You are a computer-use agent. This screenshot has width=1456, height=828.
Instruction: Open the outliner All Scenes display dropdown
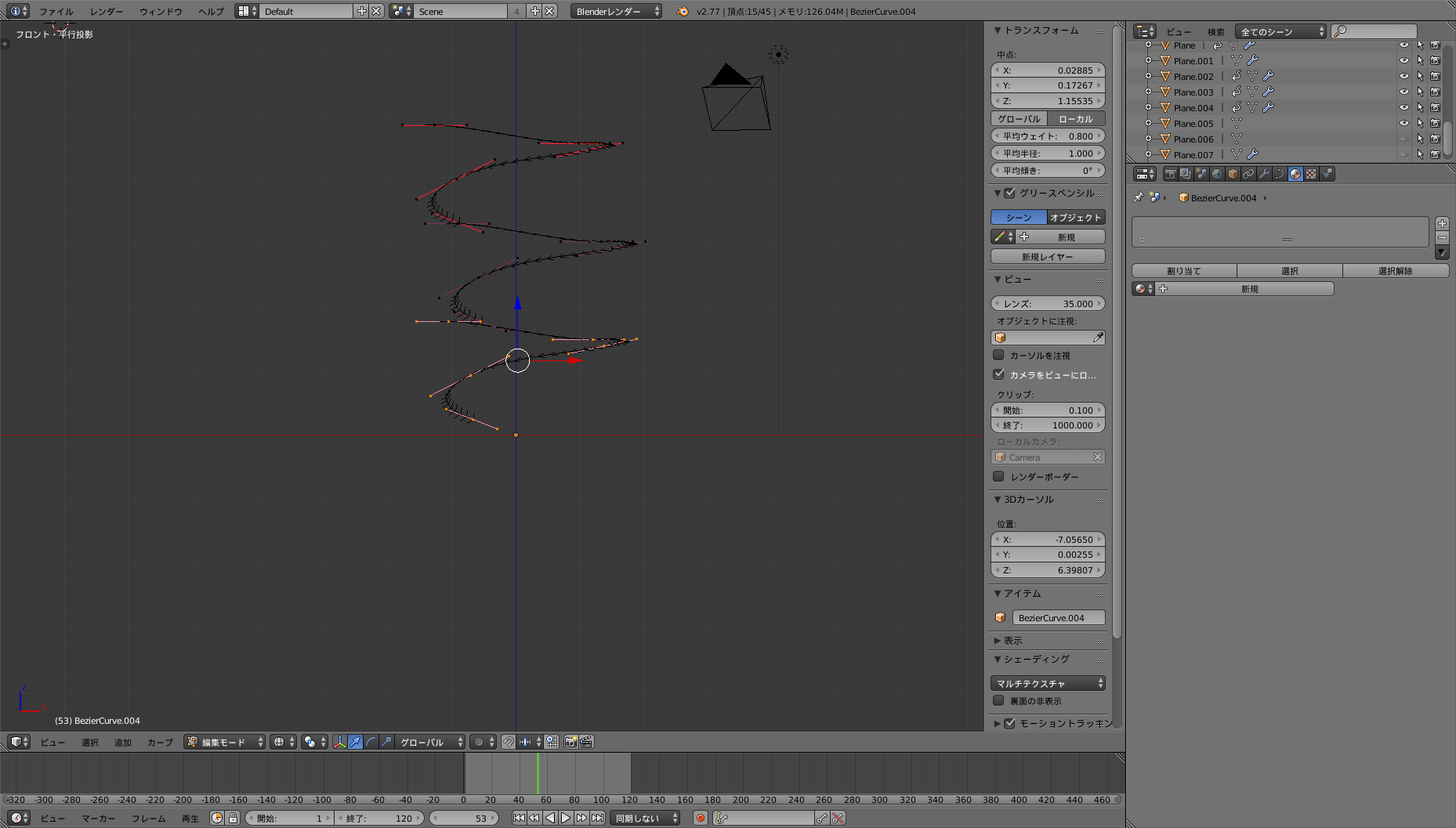tap(1280, 31)
